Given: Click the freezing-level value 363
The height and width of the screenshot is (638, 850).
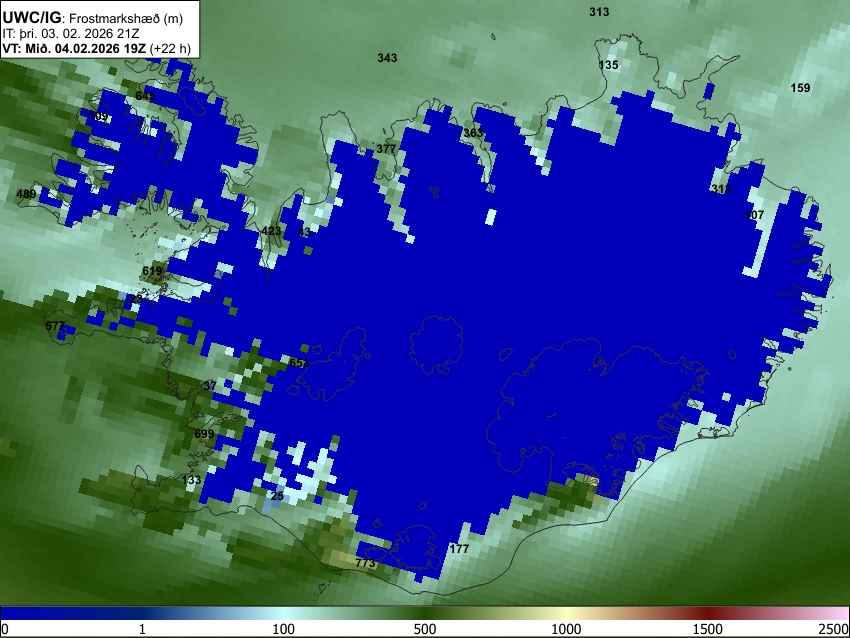Looking at the screenshot, I should tap(473, 133).
